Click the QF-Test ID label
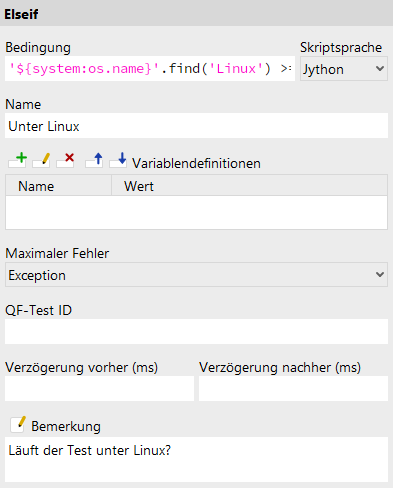This screenshot has width=393, height=488. (x=38, y=310)
